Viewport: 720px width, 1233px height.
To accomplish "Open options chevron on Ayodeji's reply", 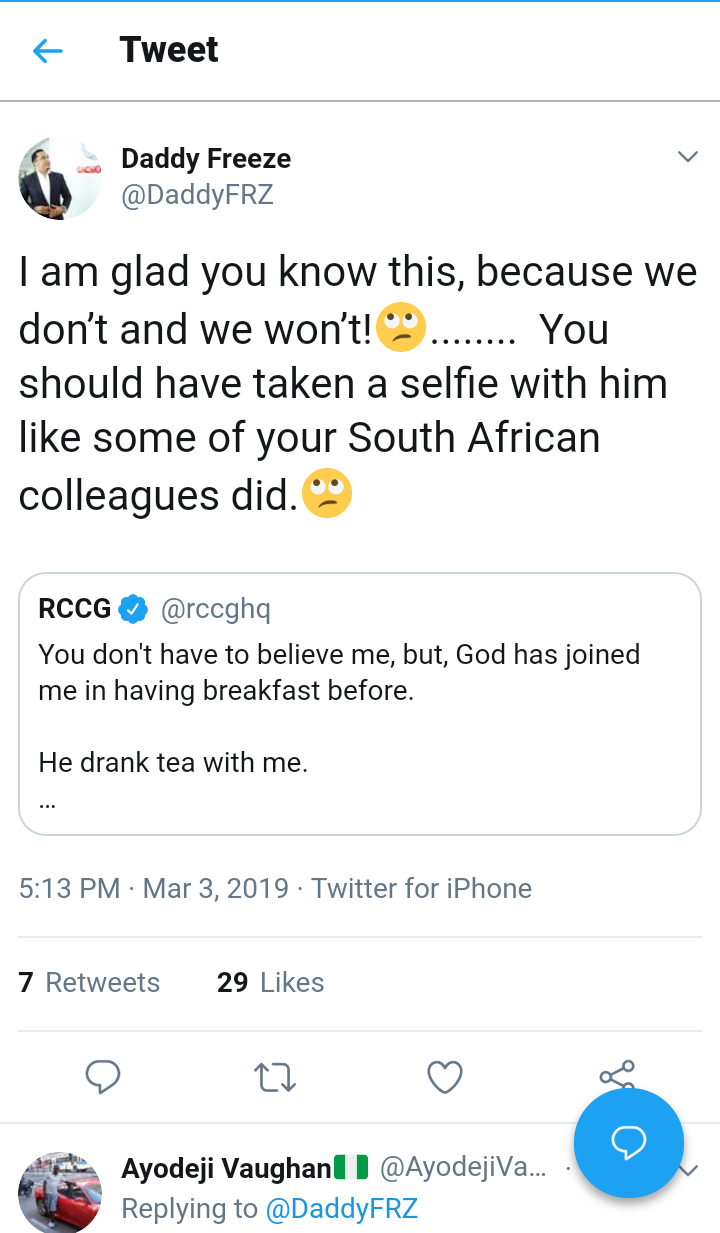I will [688, 1171].
